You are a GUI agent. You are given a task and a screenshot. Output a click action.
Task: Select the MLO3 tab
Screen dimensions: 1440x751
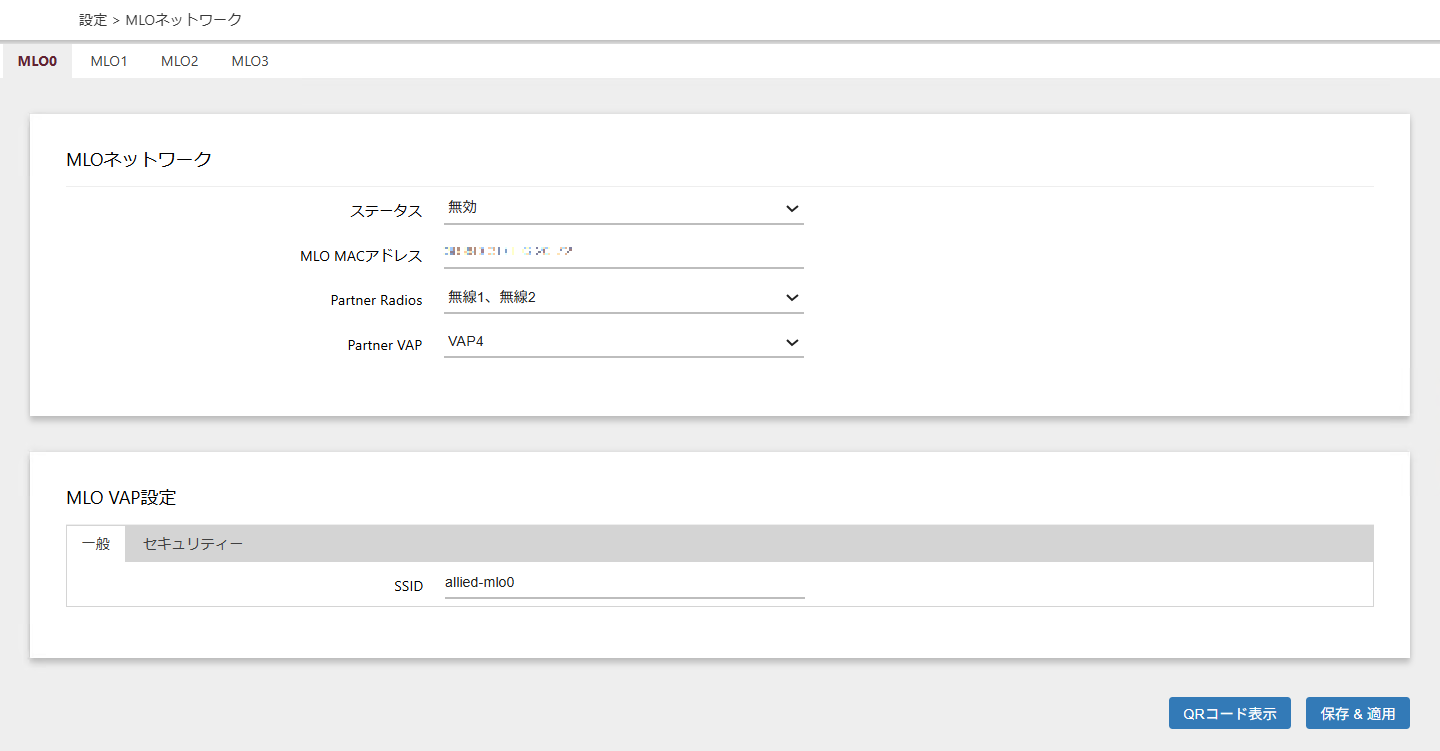250,61
